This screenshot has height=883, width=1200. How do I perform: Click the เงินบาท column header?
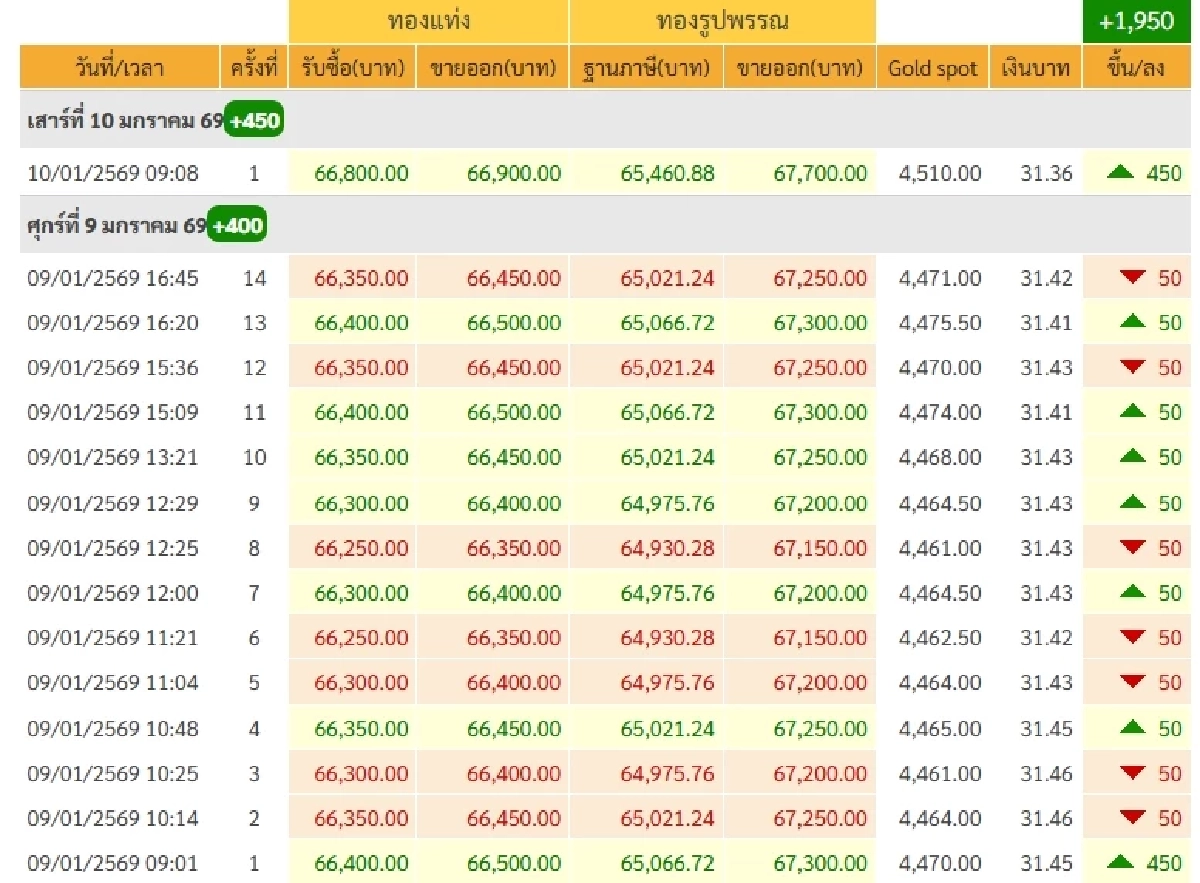(1035, 69)
